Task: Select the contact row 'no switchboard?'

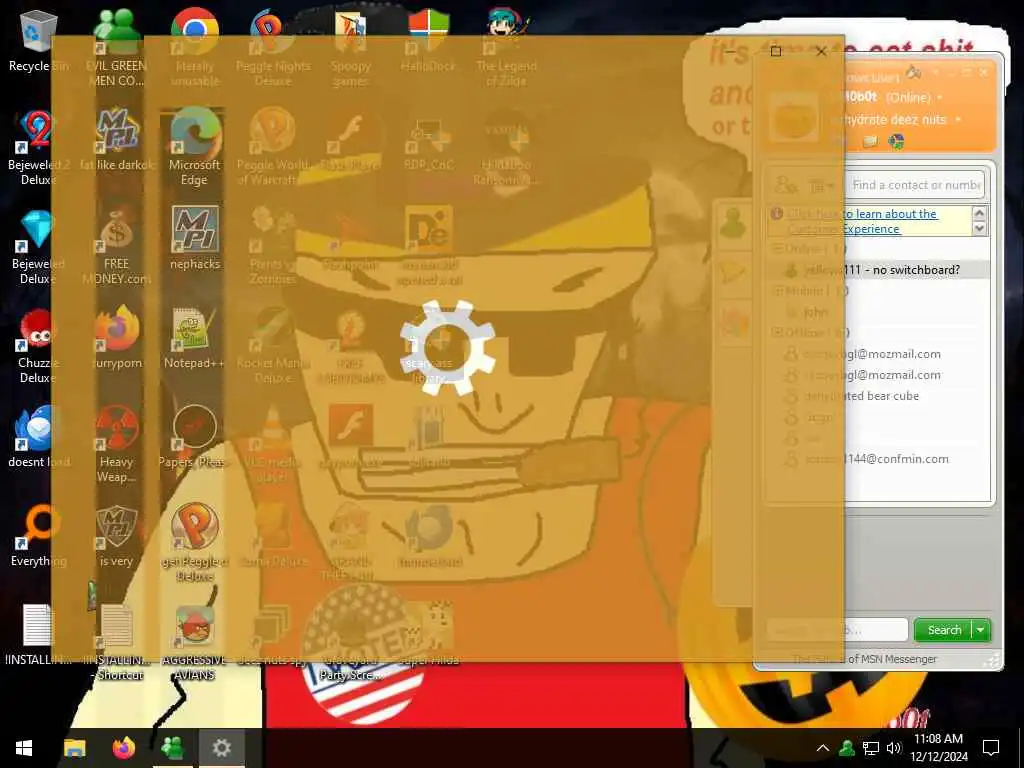Action: coord(878,270)
